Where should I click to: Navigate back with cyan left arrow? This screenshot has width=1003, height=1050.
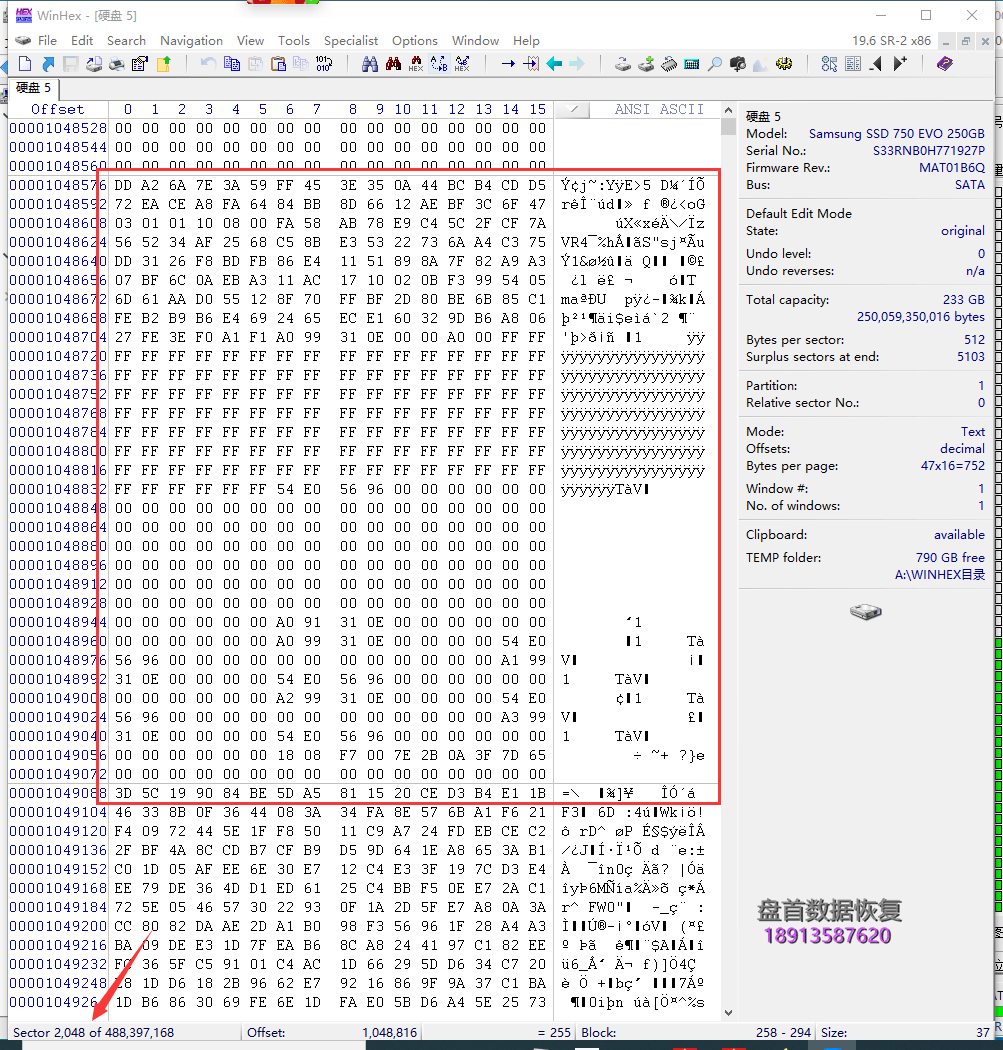click(554, 64)
